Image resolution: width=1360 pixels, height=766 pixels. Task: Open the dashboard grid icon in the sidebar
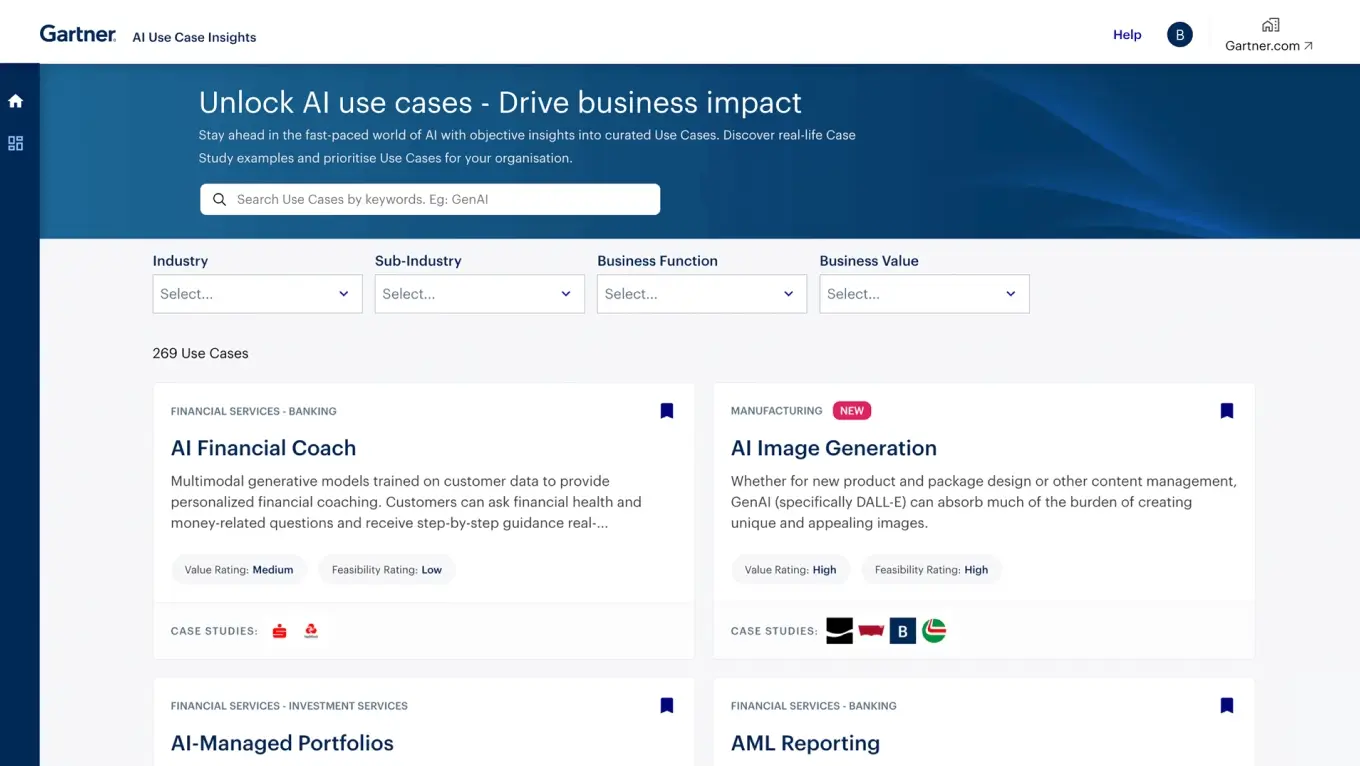click(x=15, y=143)
